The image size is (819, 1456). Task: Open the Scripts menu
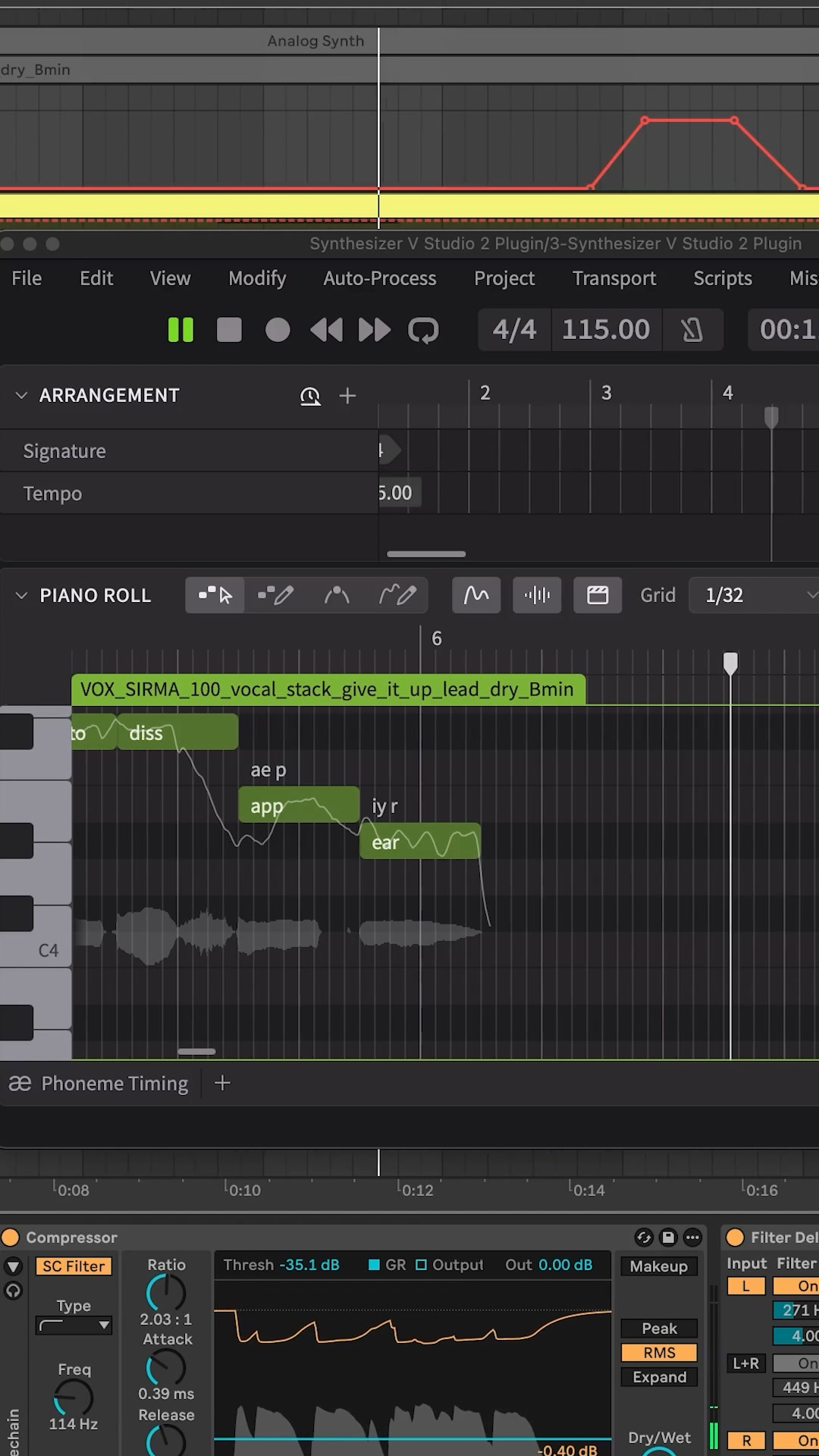coord(723,278)
